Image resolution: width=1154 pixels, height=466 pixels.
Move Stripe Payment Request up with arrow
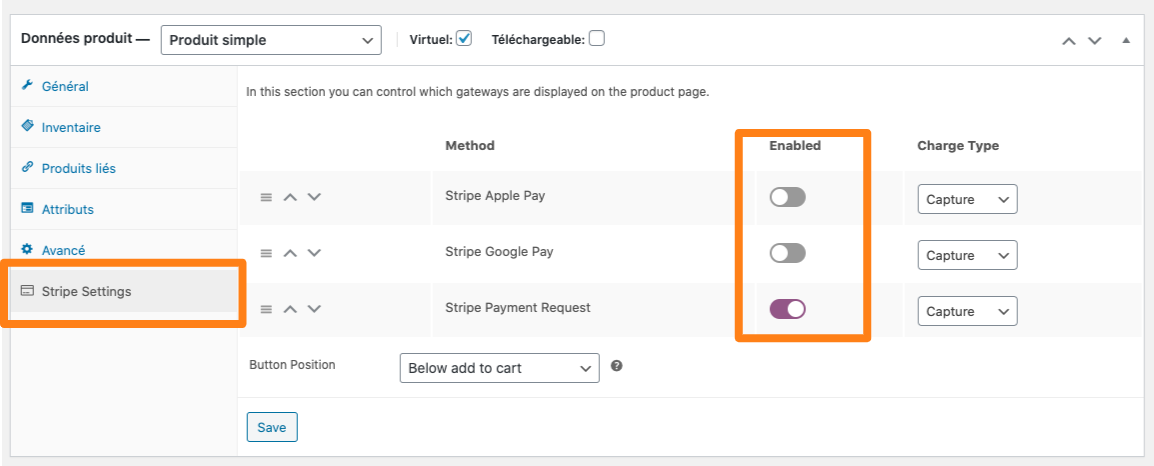point(290,308)
